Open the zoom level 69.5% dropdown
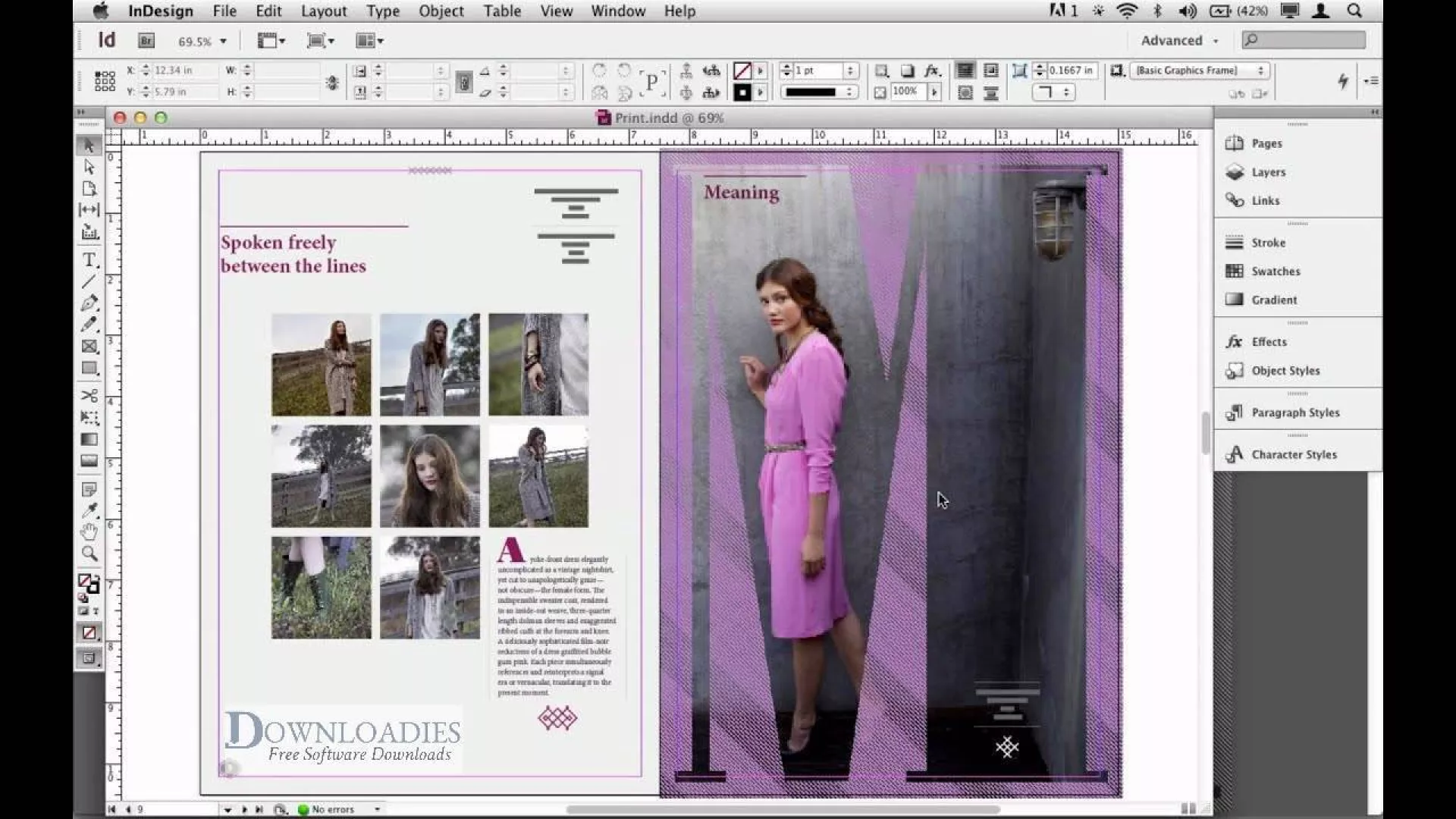The height and width of the screenshot is (819, 1456). coord(223,42)
